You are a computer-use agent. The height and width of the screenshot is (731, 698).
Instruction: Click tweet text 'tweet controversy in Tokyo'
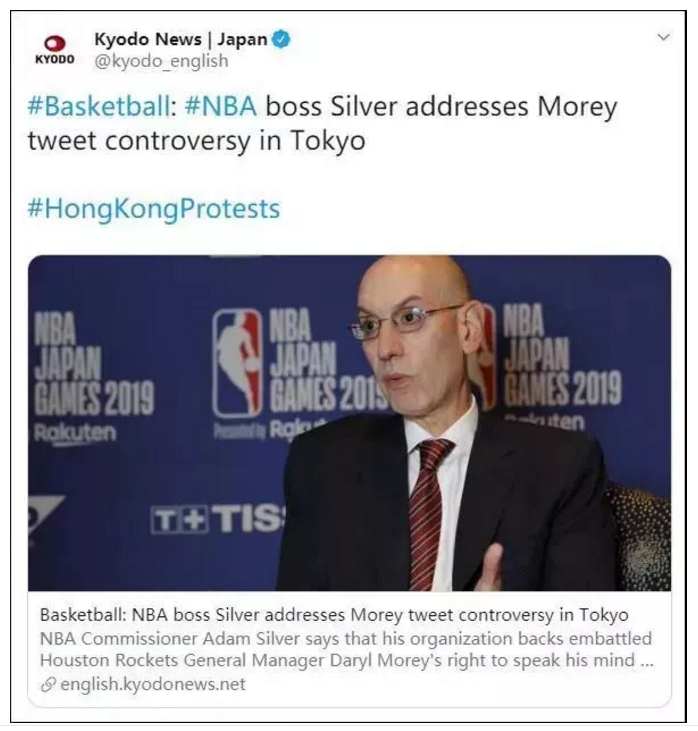[196, 140]
